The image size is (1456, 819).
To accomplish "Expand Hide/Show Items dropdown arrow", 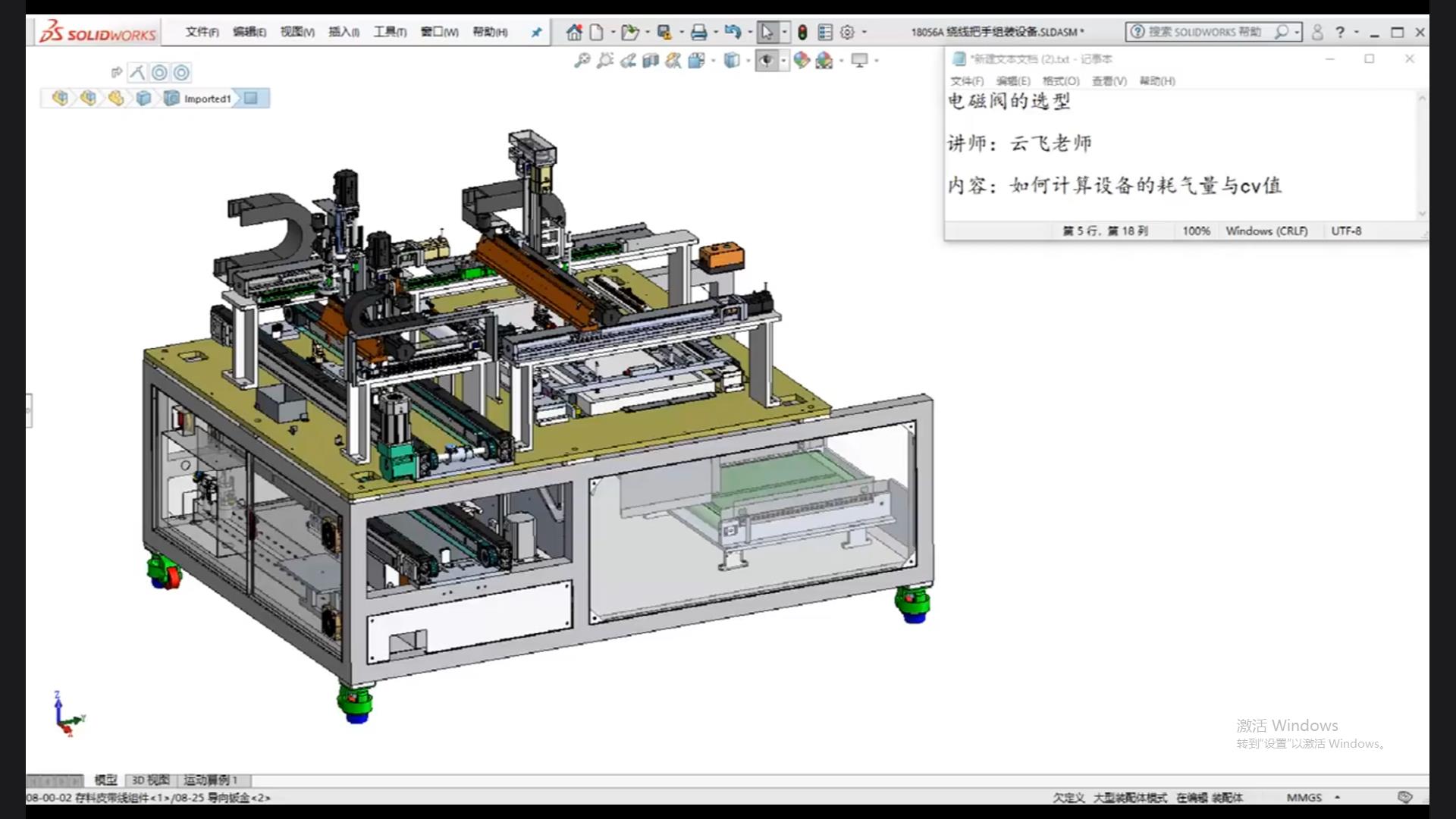I will pos(783,60).
